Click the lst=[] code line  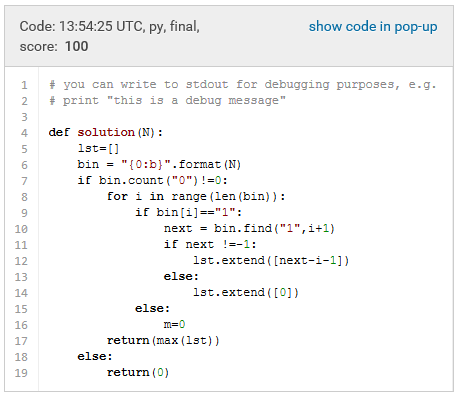point(98,148)
